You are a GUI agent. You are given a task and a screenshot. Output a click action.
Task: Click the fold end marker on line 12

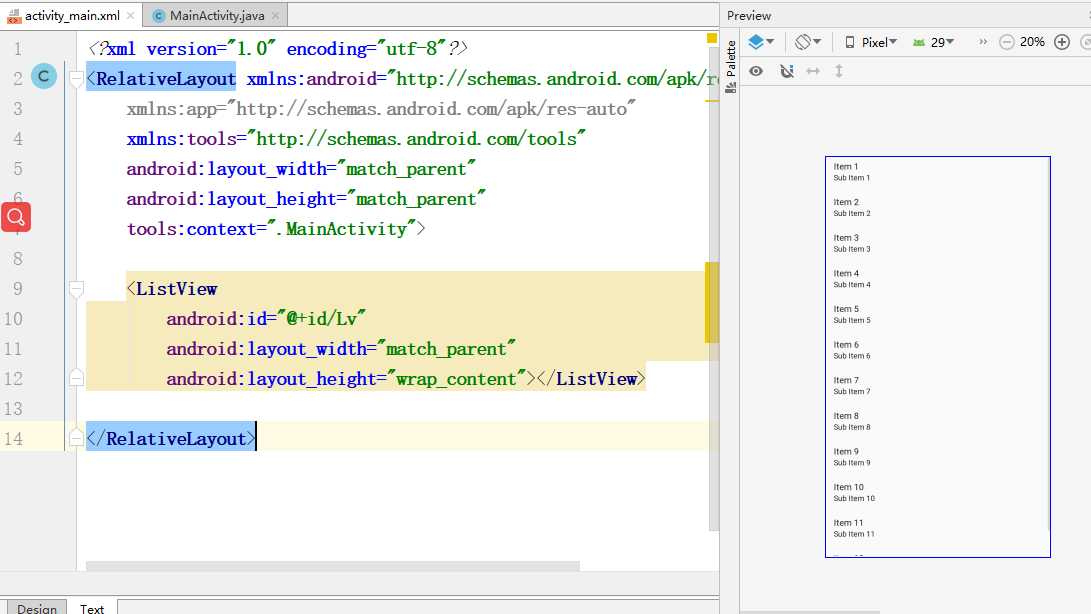77,378
